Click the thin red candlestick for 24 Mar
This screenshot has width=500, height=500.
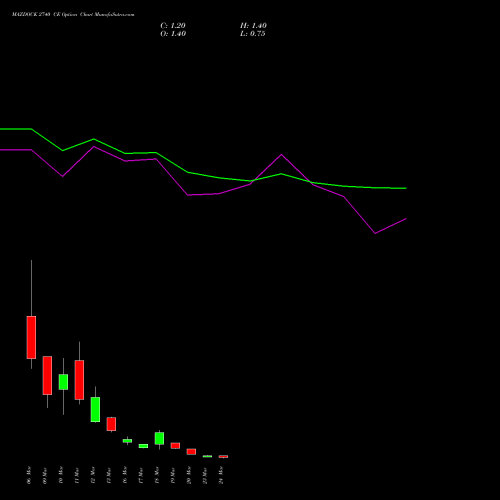tap(223, 456)
